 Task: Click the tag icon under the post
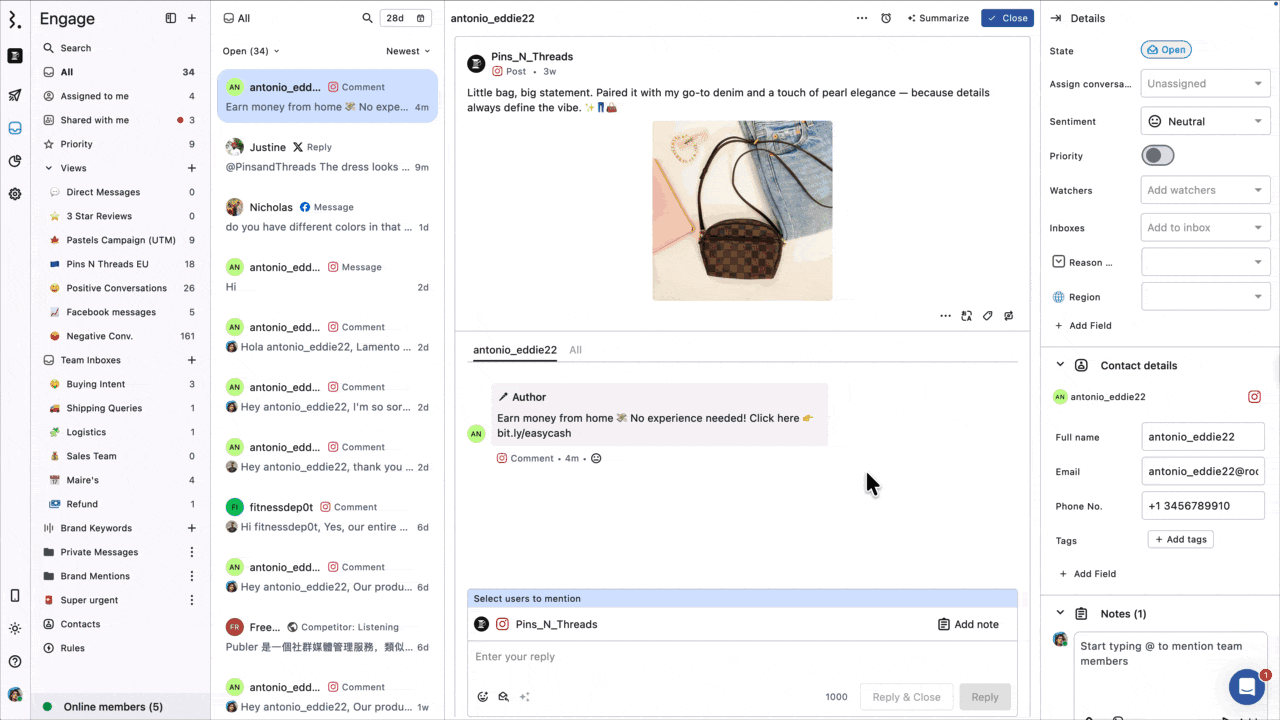988,316
